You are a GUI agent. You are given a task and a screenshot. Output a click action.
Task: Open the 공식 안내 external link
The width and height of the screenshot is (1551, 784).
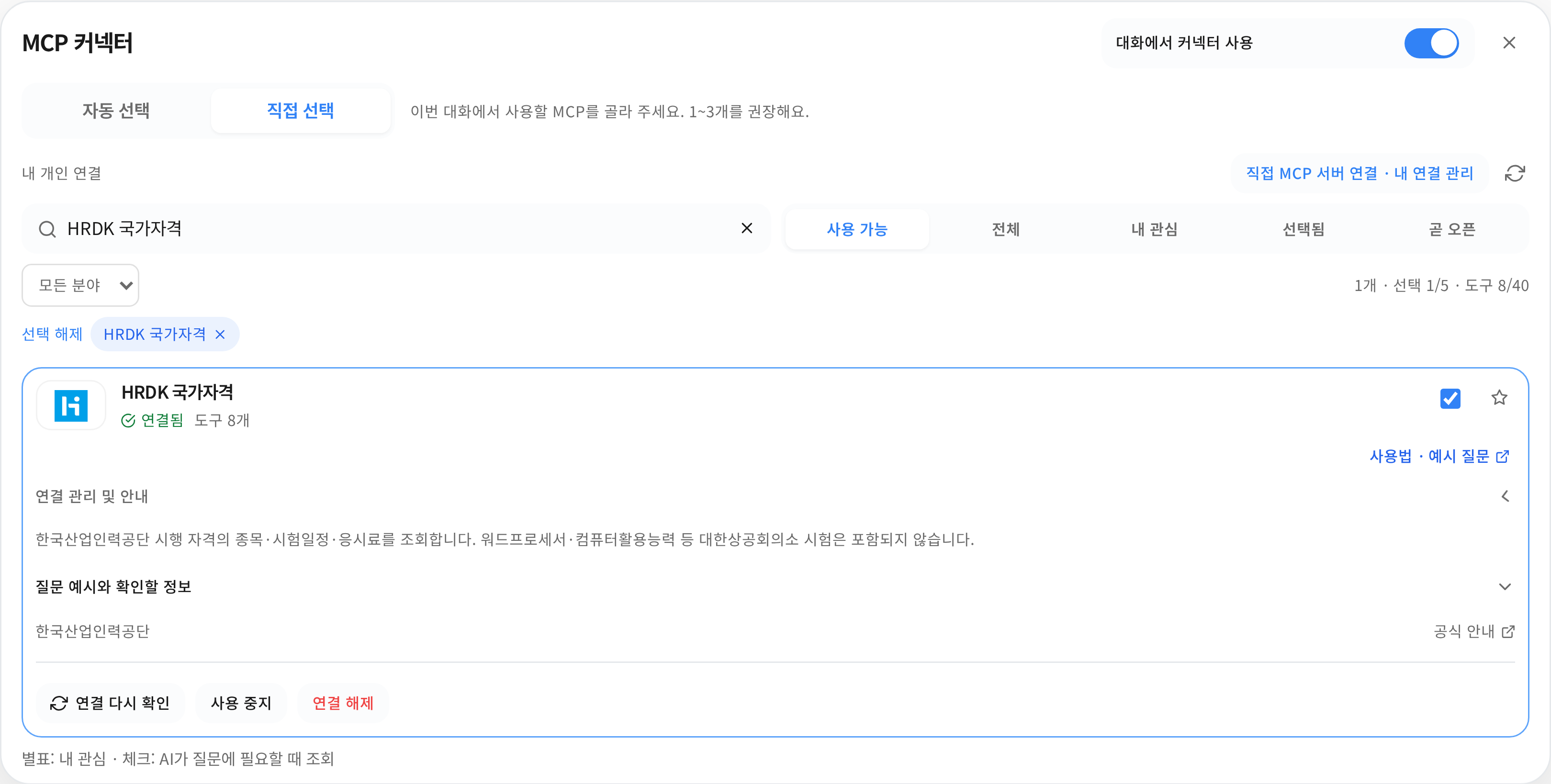coord(1473,632)
